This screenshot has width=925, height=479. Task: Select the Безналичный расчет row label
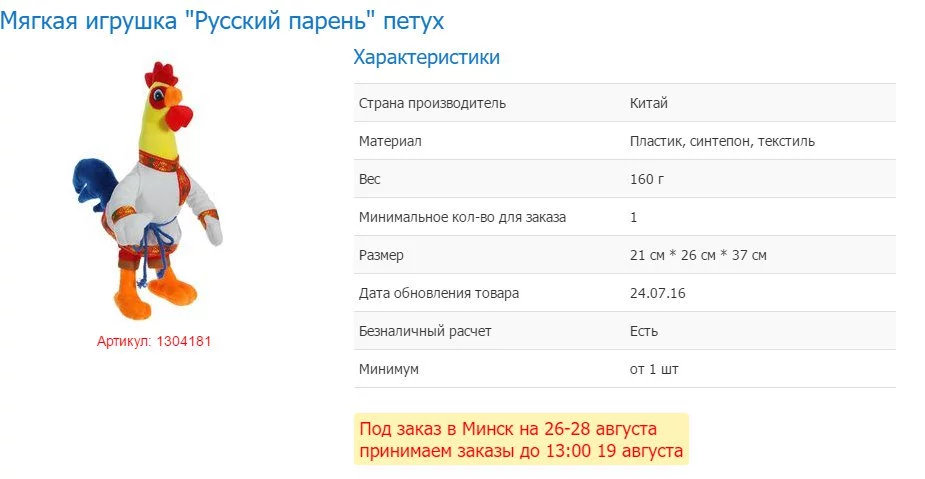(425, 331)
